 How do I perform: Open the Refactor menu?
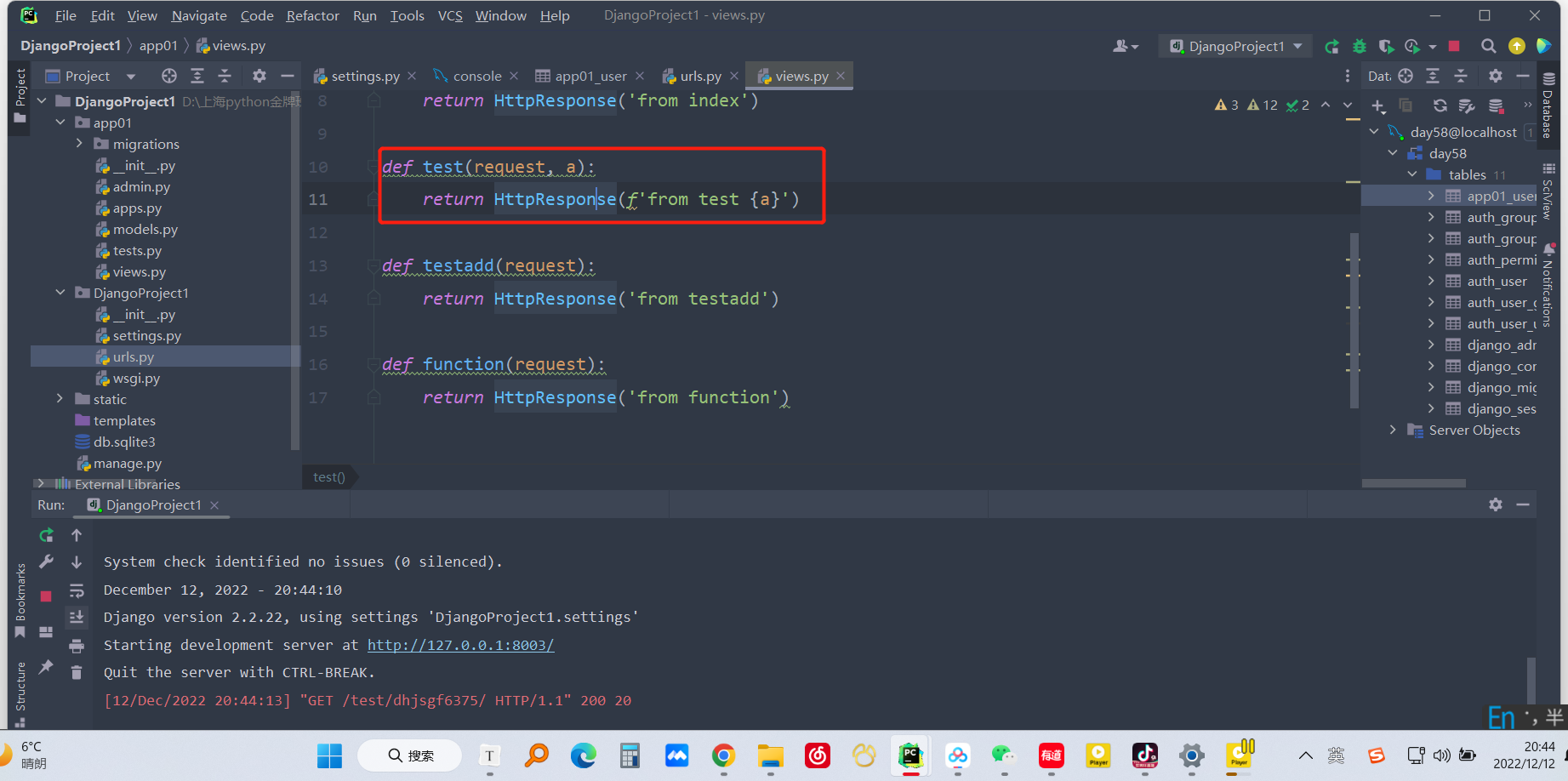(312, 15)
